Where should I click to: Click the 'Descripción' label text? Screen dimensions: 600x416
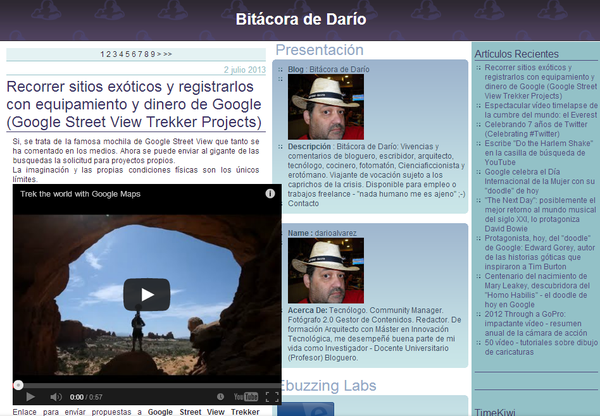pyautogui.click(x=309, y=146)
